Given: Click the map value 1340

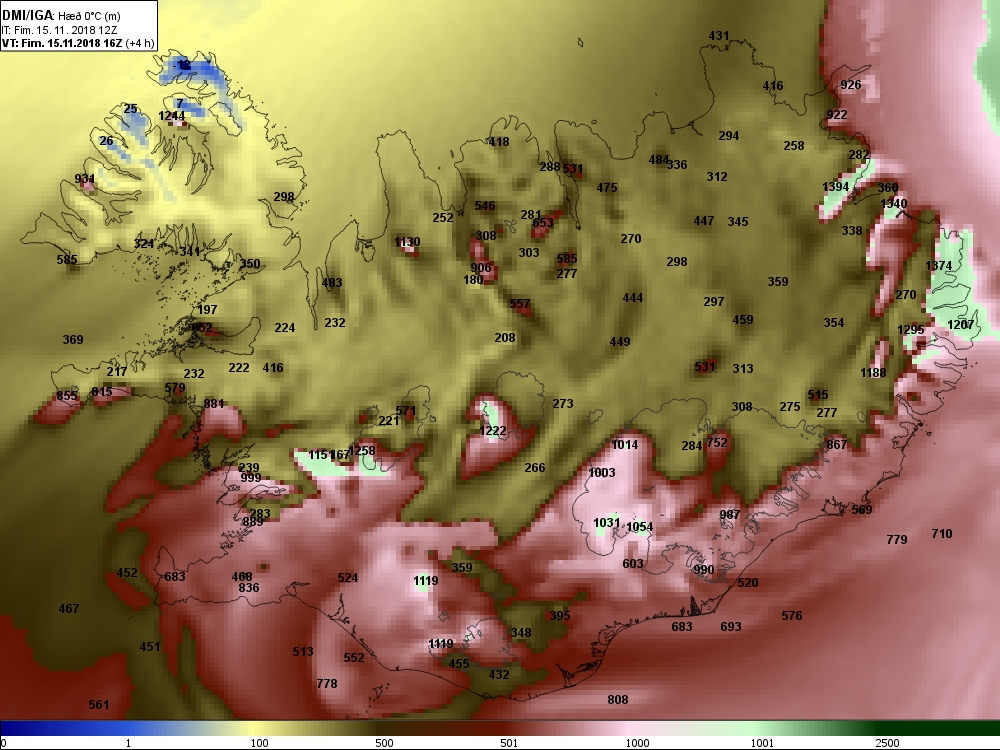Looking at the screenshot, I should click(893, 203).
